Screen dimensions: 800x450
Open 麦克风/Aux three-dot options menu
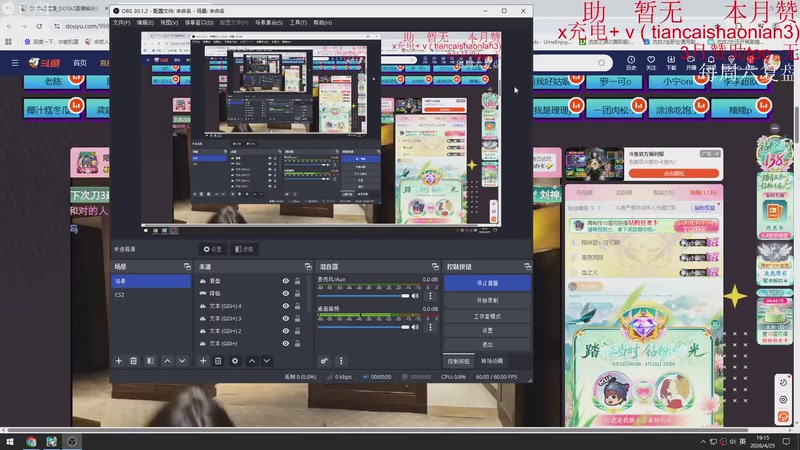(x=430, y=295)
